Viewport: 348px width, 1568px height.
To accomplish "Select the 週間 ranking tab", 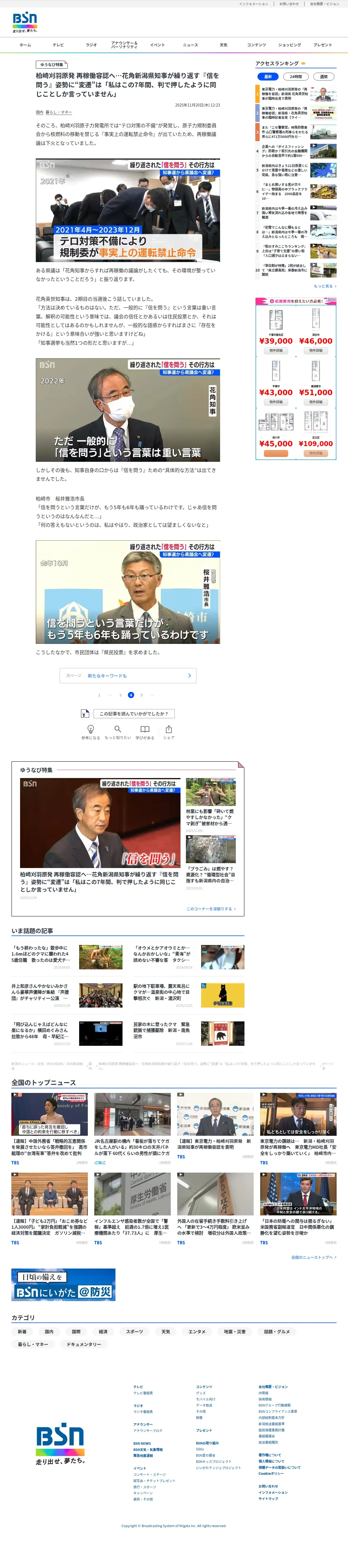I will coord(324,77).
